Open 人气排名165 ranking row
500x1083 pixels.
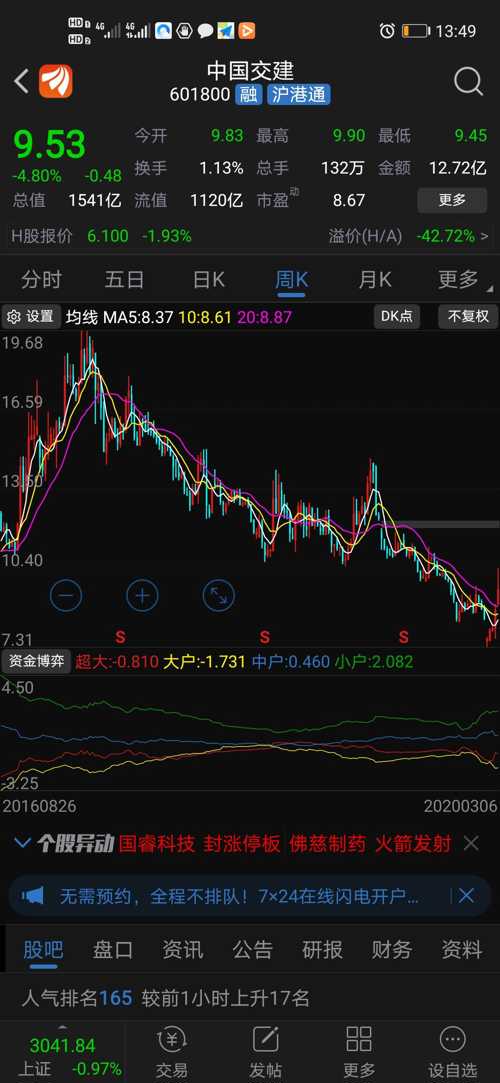coord(250,998)
